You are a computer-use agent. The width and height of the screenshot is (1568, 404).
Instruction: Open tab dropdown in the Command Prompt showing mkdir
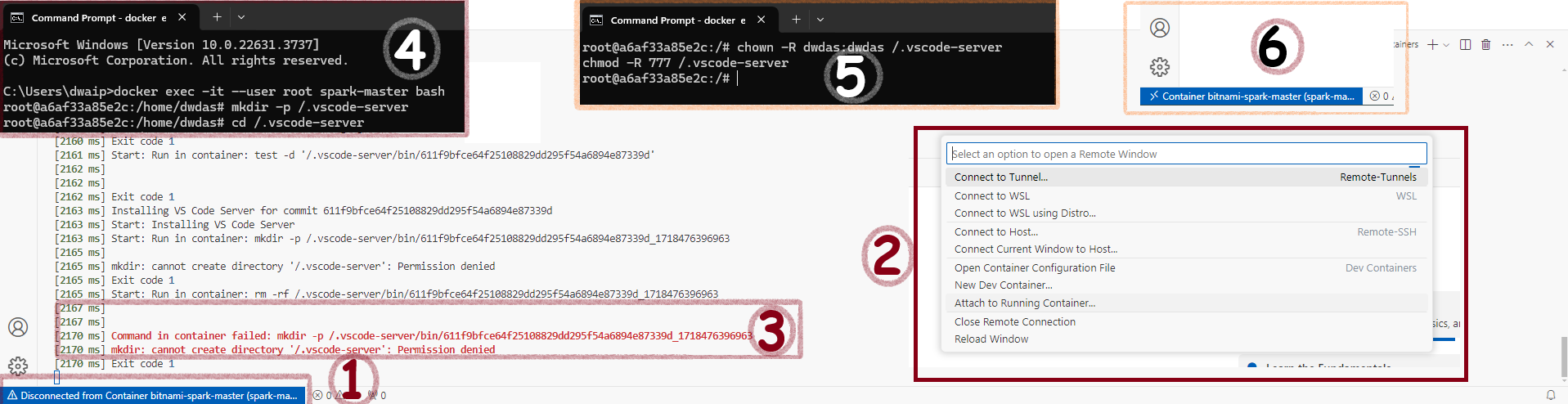[241, 17]
